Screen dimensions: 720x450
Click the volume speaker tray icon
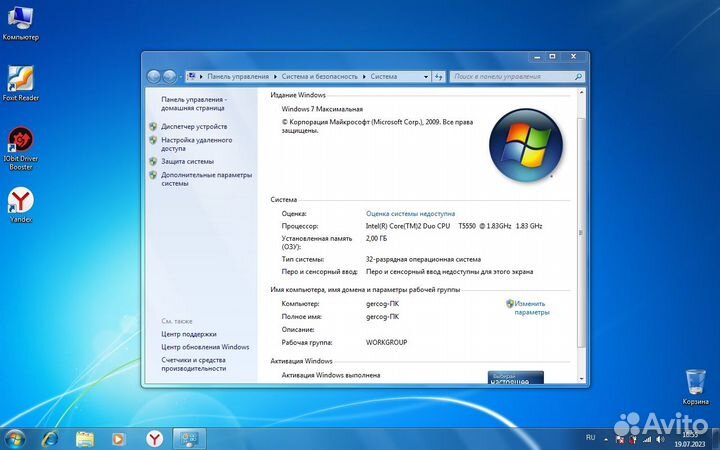point(660,439)
